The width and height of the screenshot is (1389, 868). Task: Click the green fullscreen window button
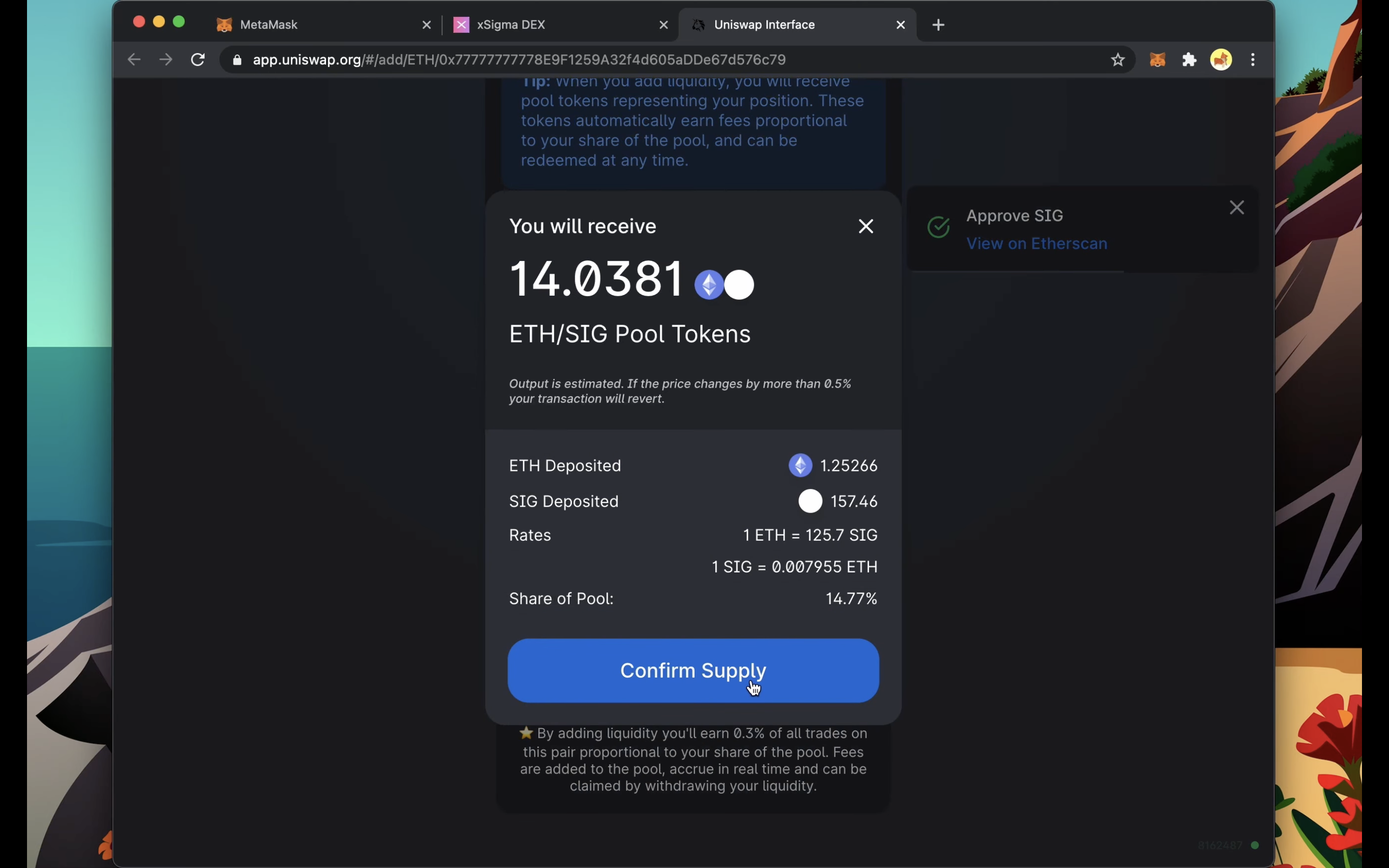pyautogui.click(x=179, y=22)
